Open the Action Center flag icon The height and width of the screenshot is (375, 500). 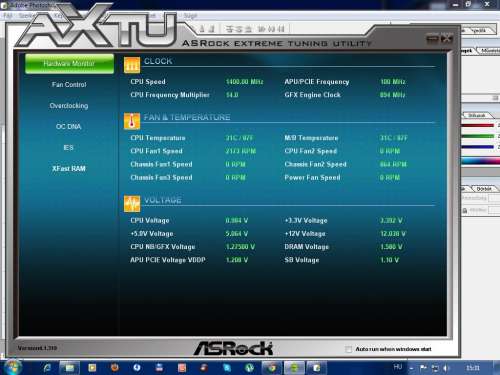(x=423, y=368)
